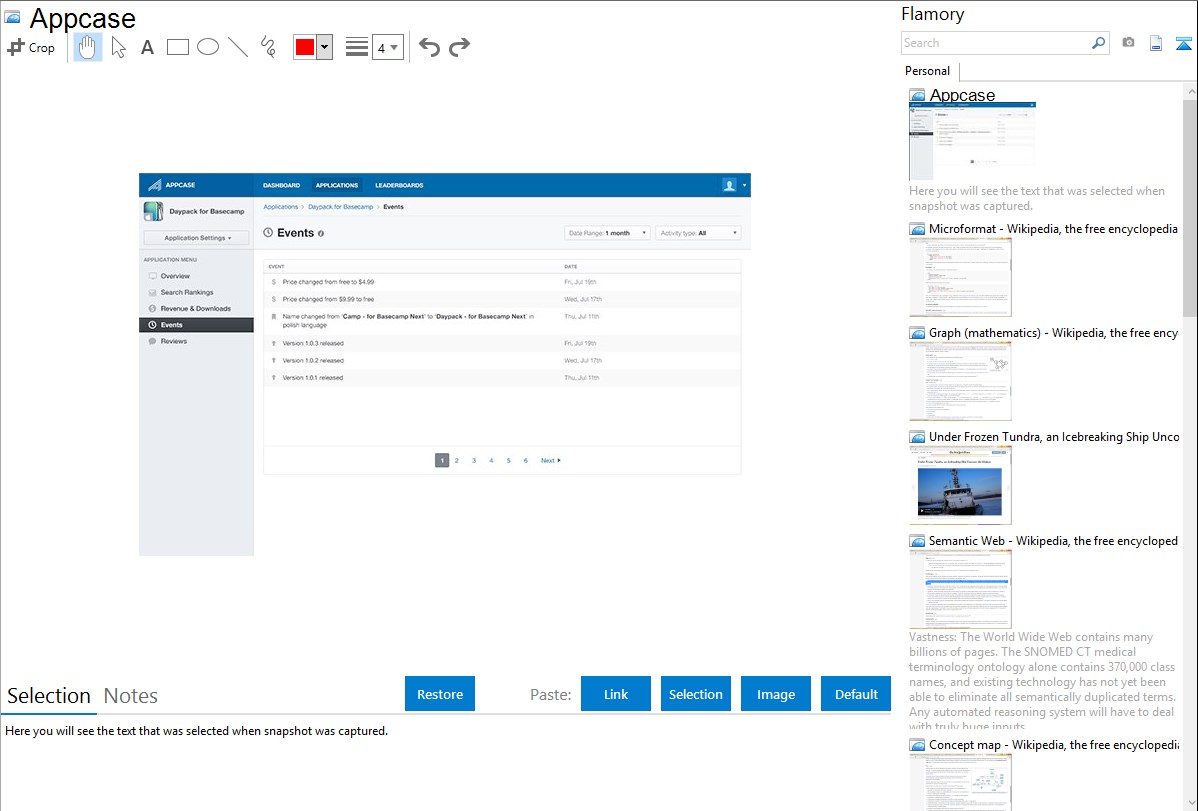Click the Restore button
Image resolution: width=1198 pixels, height=811 pixels.
tap(440, 694)
